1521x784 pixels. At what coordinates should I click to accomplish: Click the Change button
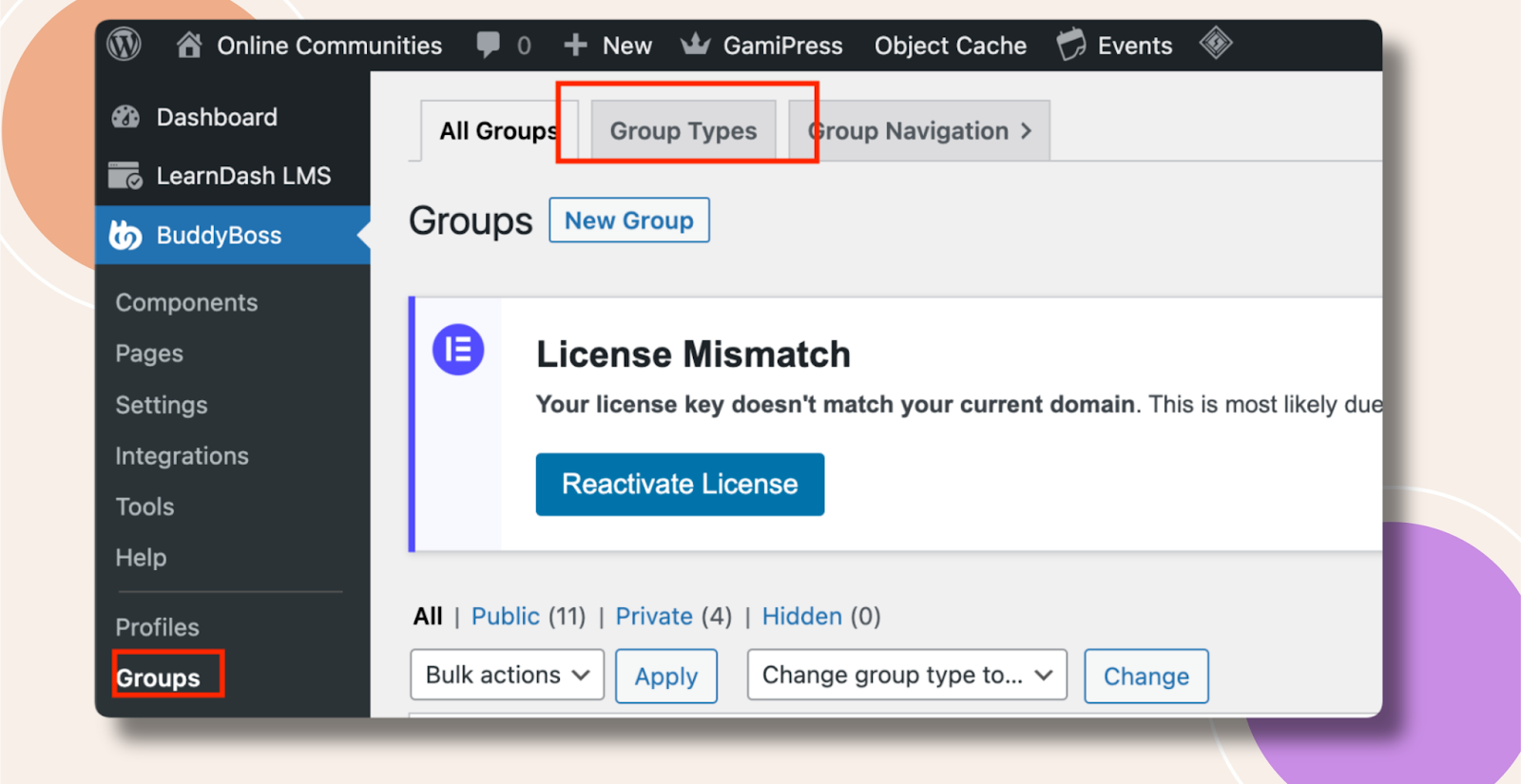[x=1146, y=677]
